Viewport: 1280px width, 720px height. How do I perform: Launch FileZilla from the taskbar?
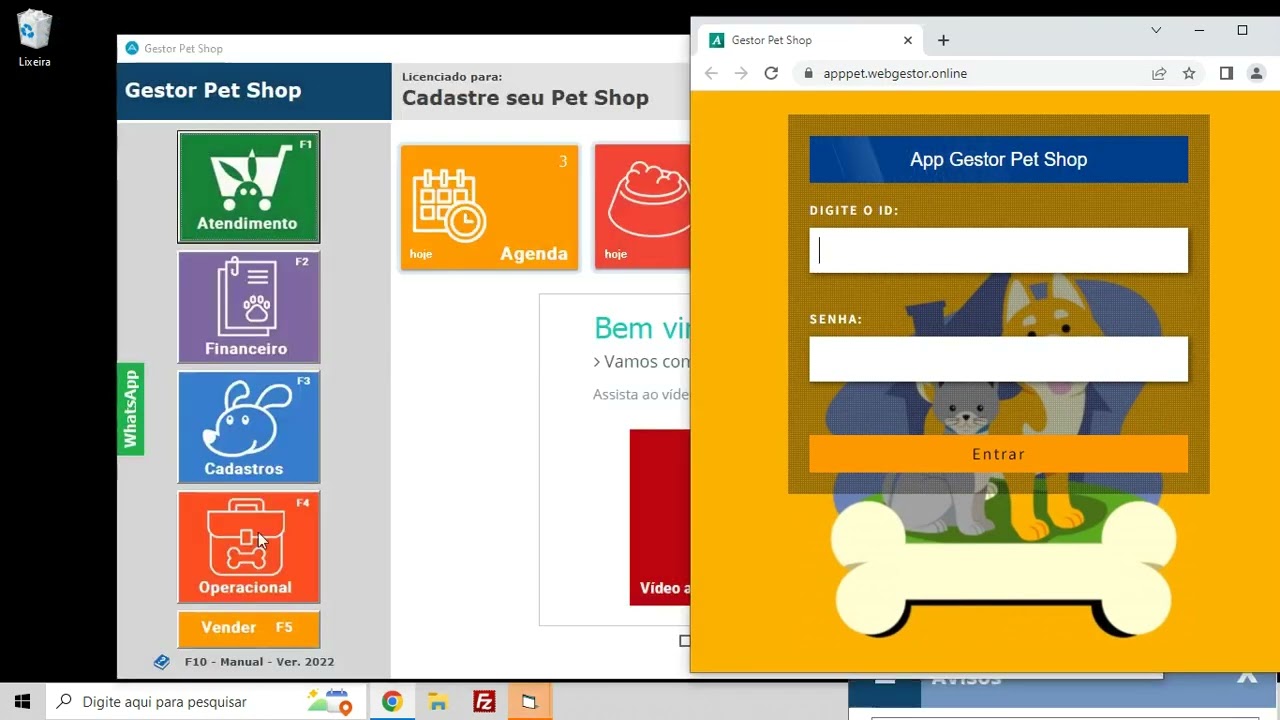click(484, 702)
